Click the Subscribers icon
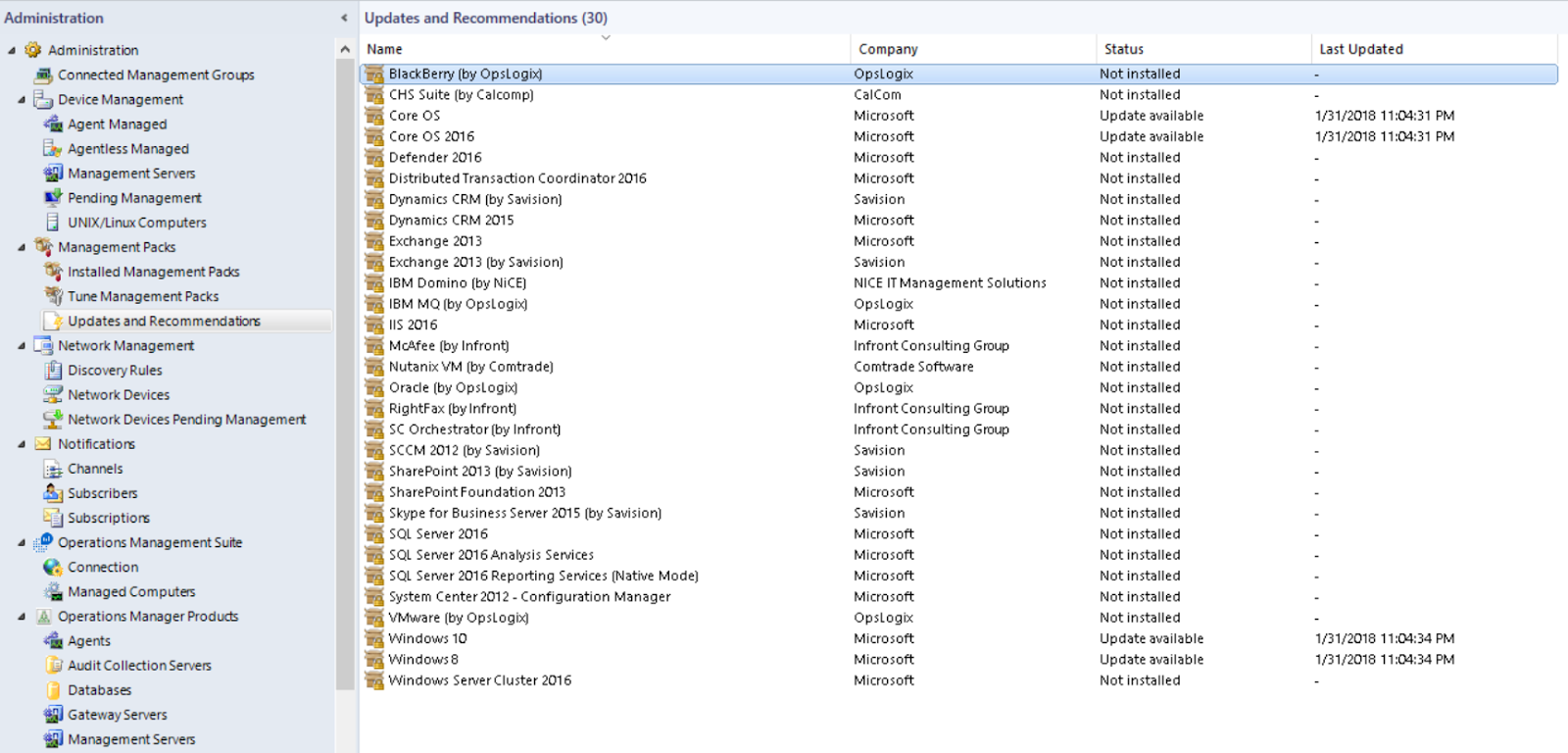1568x753 pixels. point(53,493)
